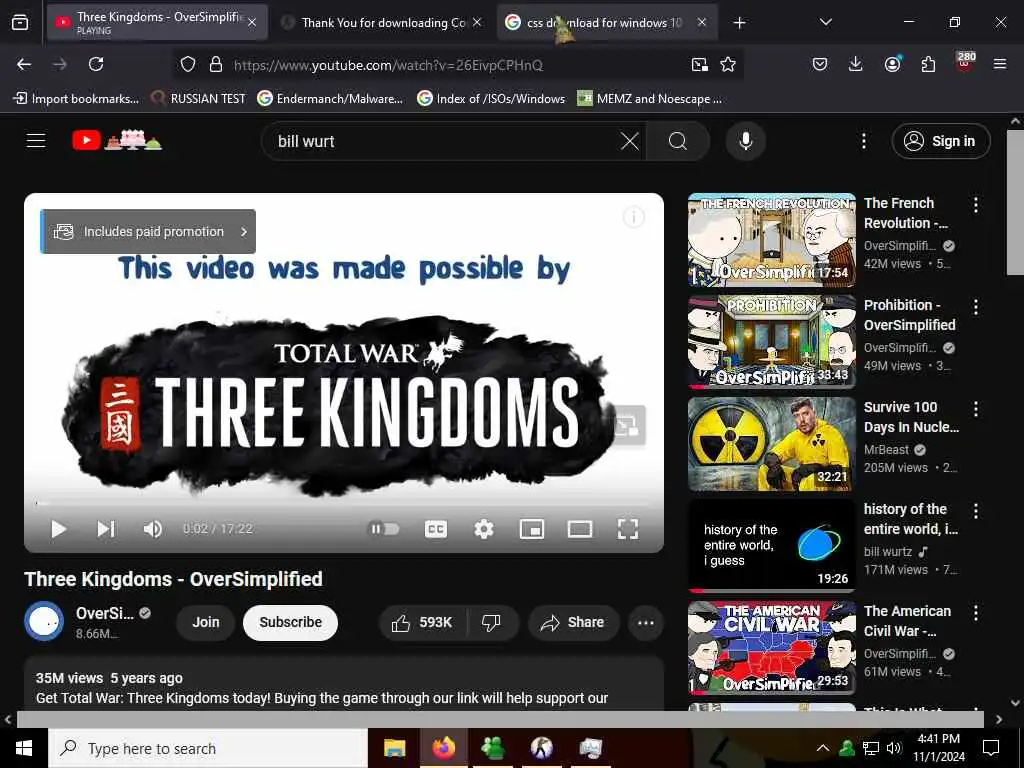Save page to Pocket
This screenshot has width=1024, height=768.
point(820,64)
